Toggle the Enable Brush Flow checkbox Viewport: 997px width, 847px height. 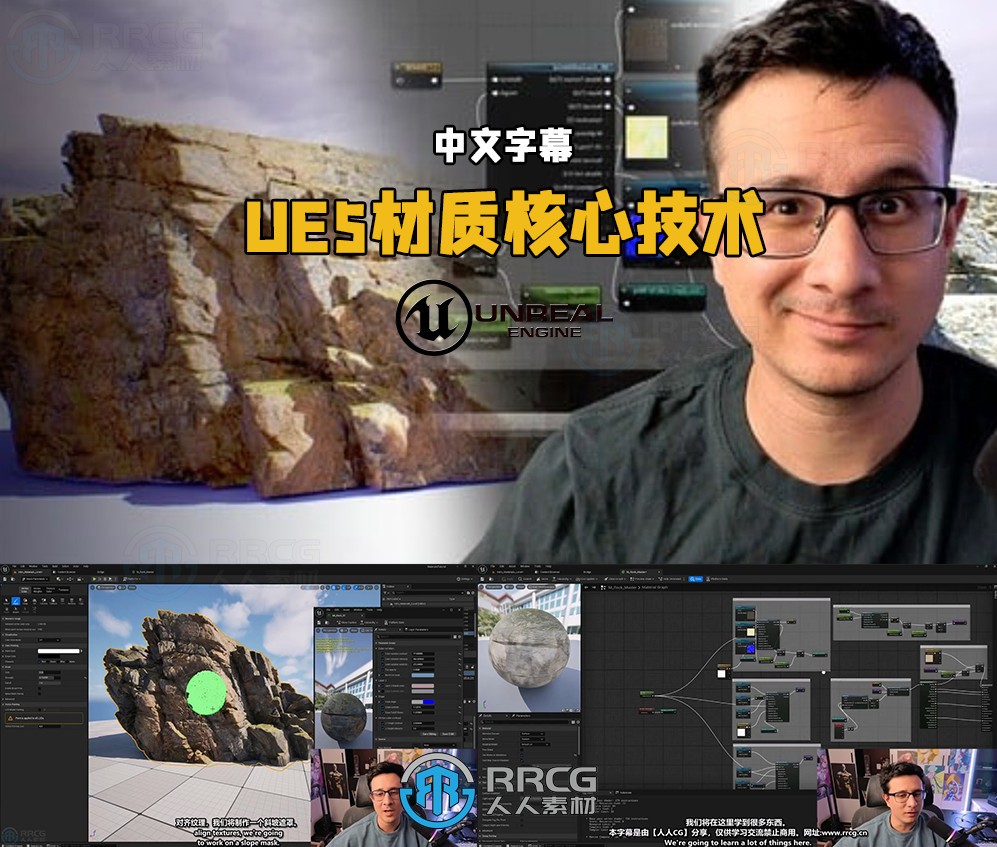point(39,688)
